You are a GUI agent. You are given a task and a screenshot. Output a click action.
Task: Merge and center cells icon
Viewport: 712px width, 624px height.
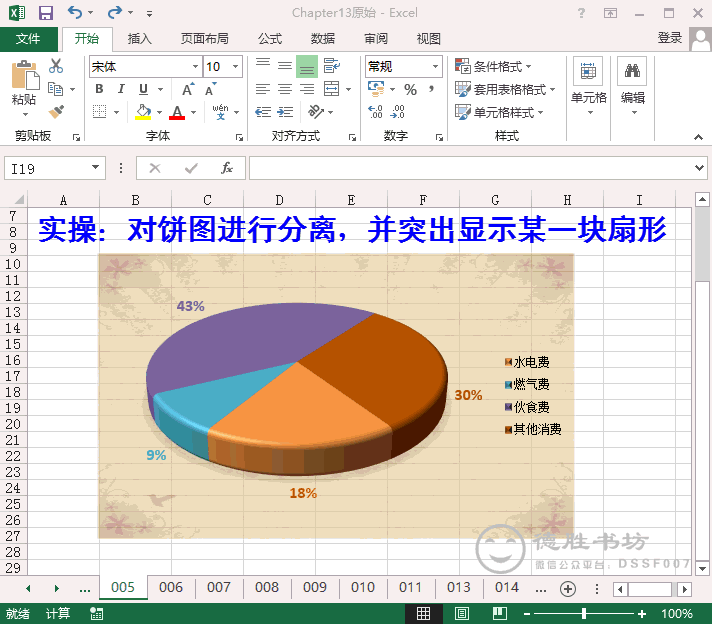point(331,89)
